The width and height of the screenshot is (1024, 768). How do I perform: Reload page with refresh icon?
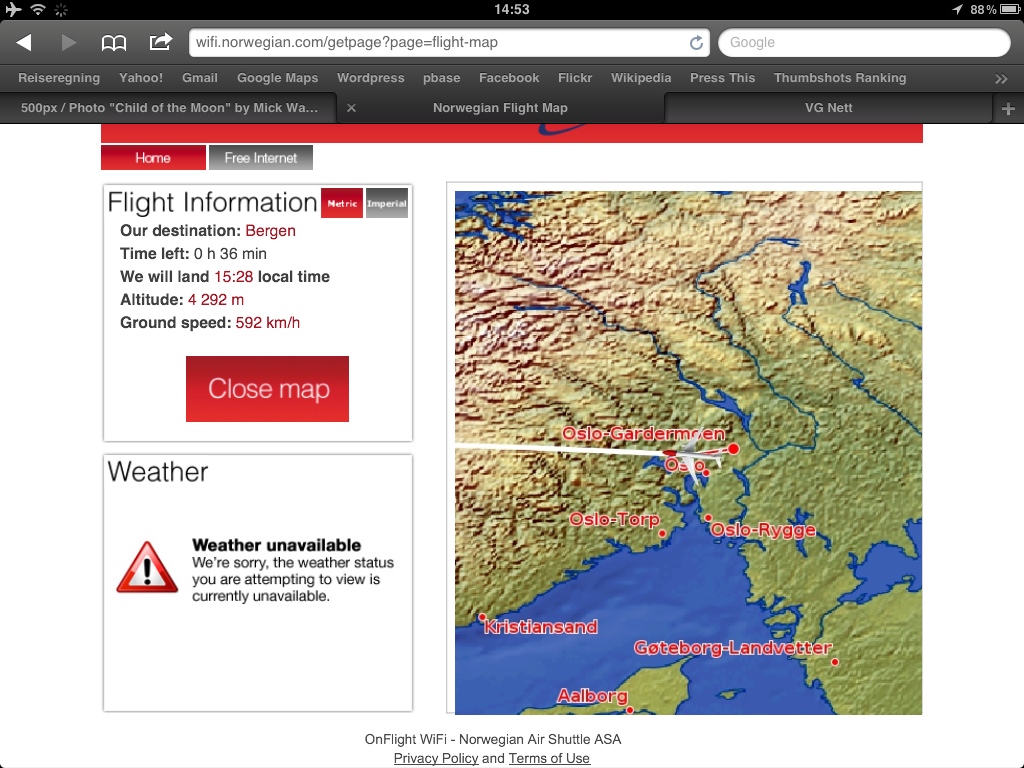(696, 43)
